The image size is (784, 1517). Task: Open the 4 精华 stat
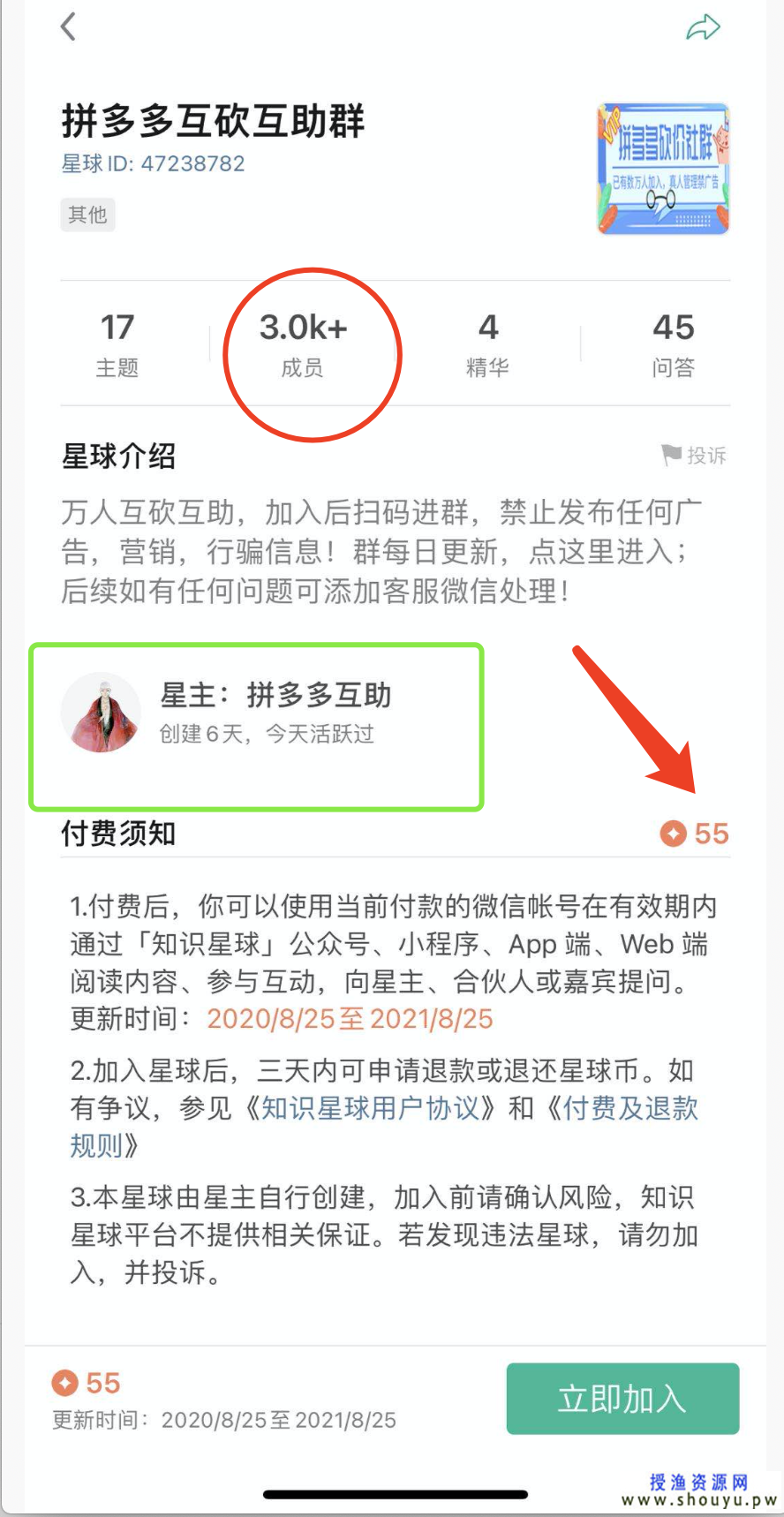tap(487, 344)
